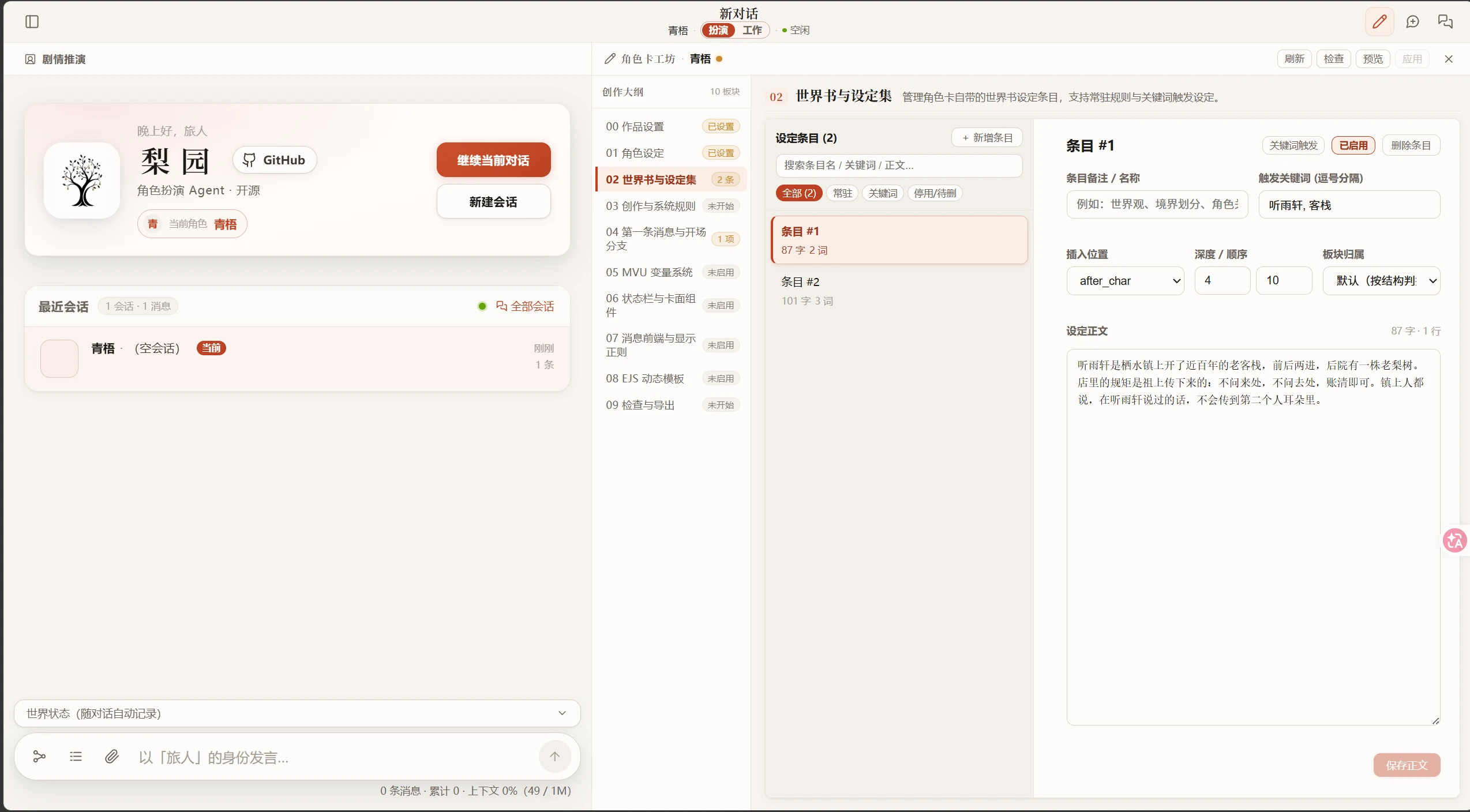Screen dimensions: 1470x812
Task: Switch to 扮演 mode toggle
Action: (x=718, y=30)
